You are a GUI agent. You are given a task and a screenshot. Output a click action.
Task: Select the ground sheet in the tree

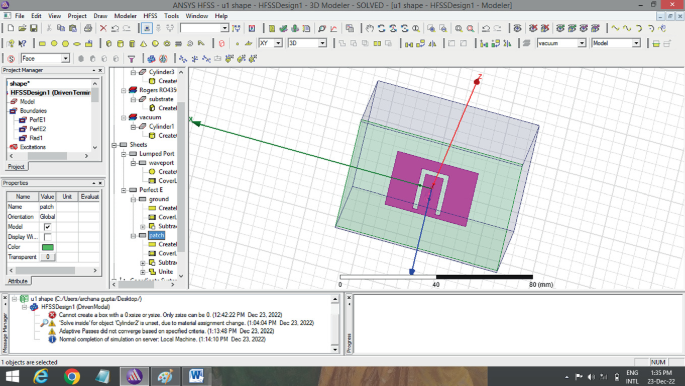click(159, 199)
